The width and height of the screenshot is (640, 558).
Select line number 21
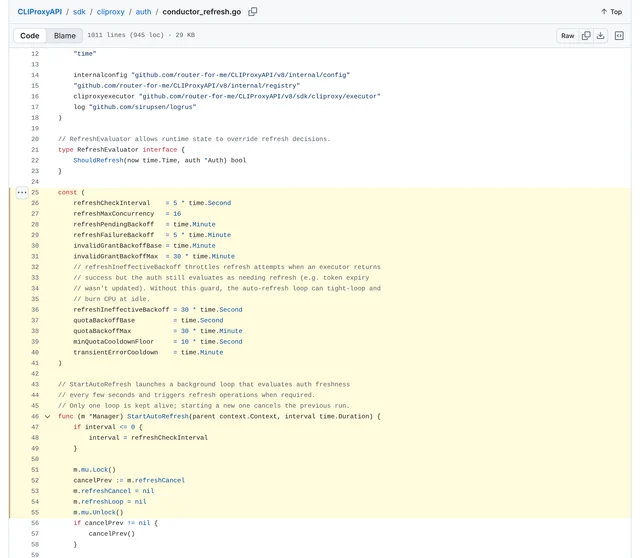click(x=35, y=149)
